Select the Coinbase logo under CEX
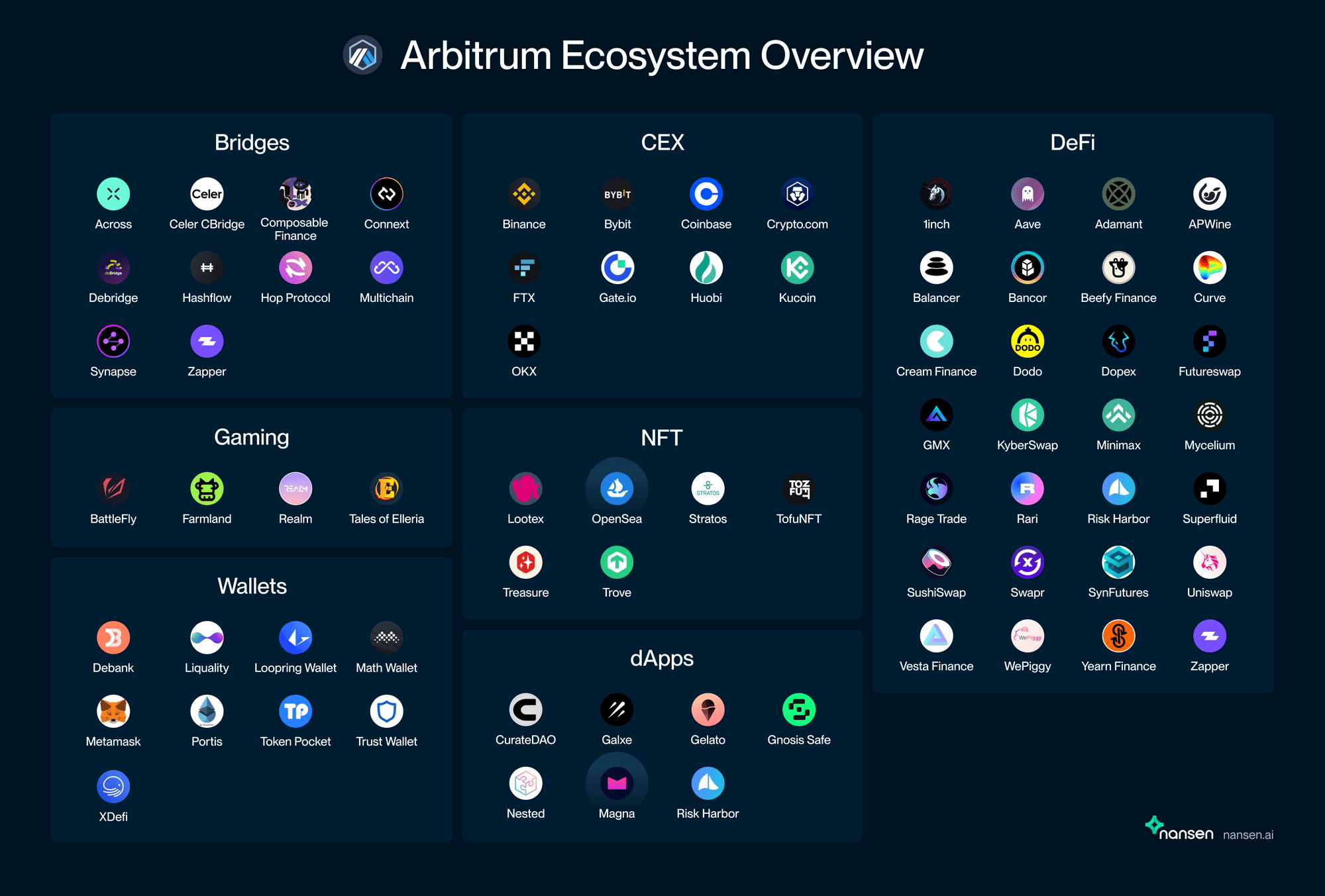This screenshot has height=896, width=1325. point(706,193)
